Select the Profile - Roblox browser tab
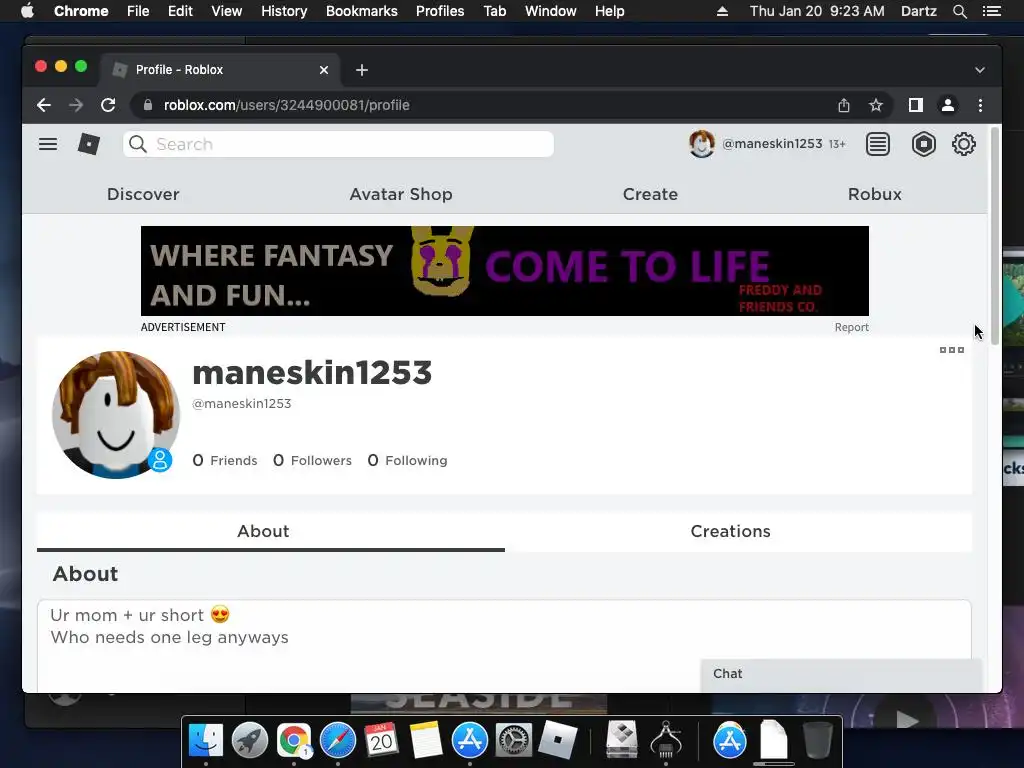This screenshot has width=1024, height=768. (220, 70)
